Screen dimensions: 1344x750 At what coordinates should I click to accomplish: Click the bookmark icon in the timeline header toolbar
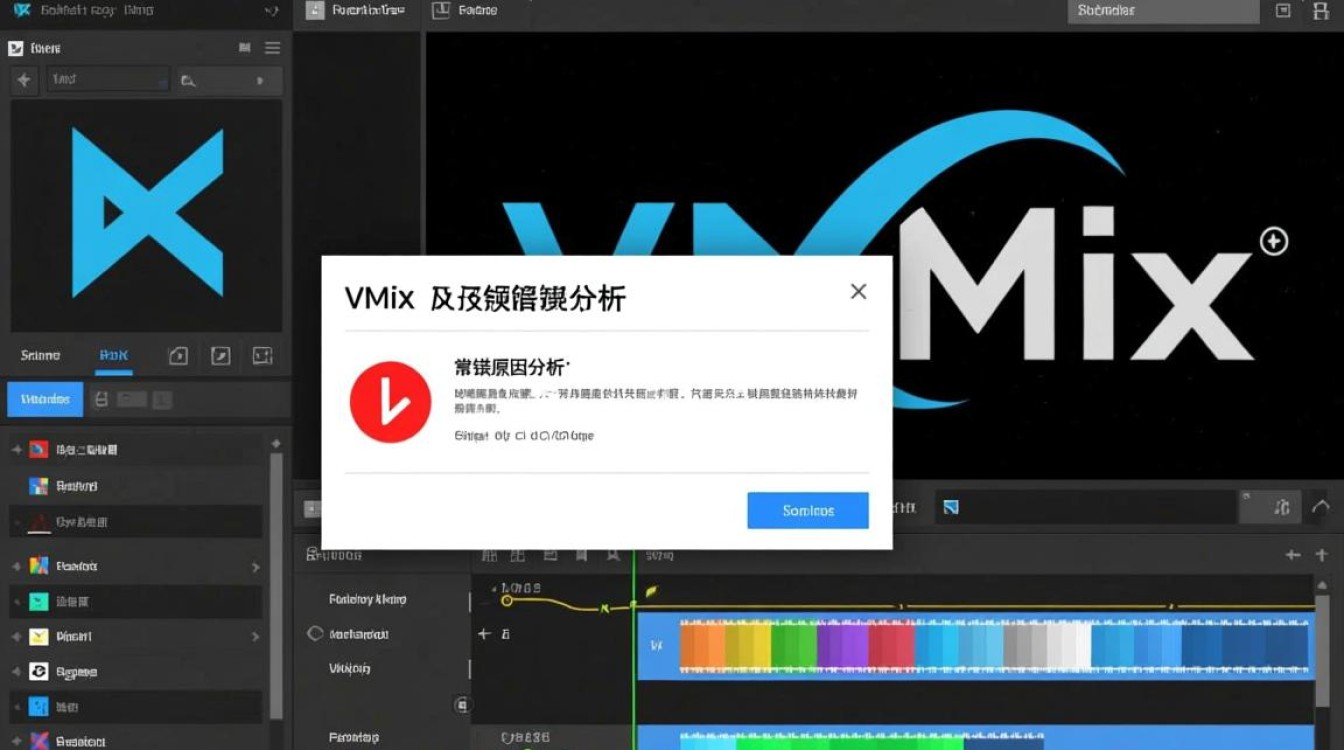pos(580,555)
